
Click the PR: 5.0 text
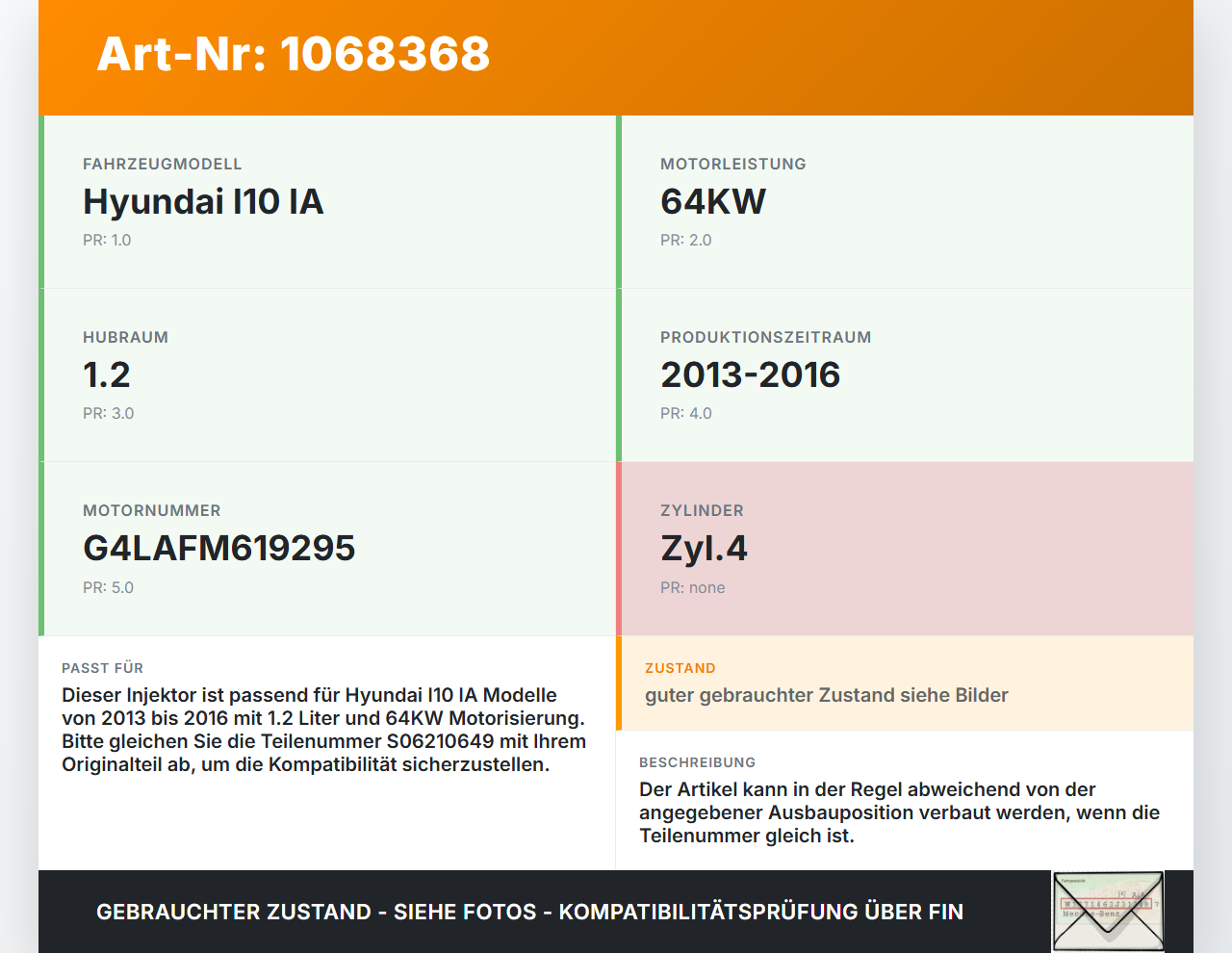coord(109,587)
